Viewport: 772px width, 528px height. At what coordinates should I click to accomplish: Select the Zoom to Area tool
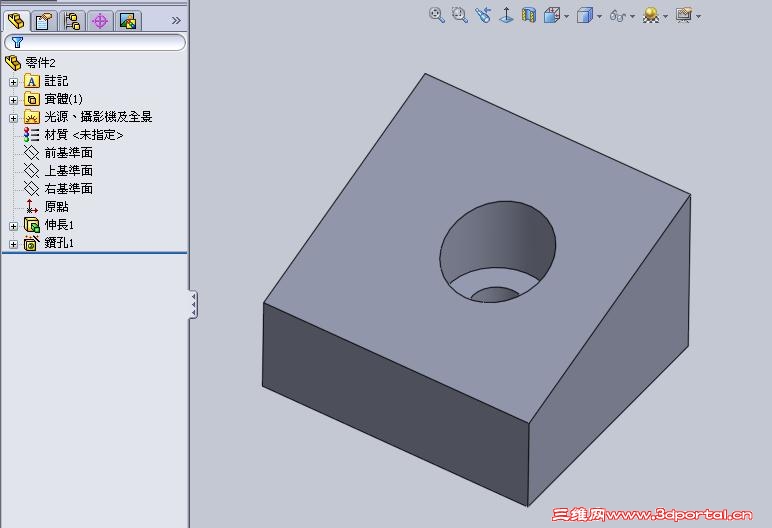click(459, 15)
